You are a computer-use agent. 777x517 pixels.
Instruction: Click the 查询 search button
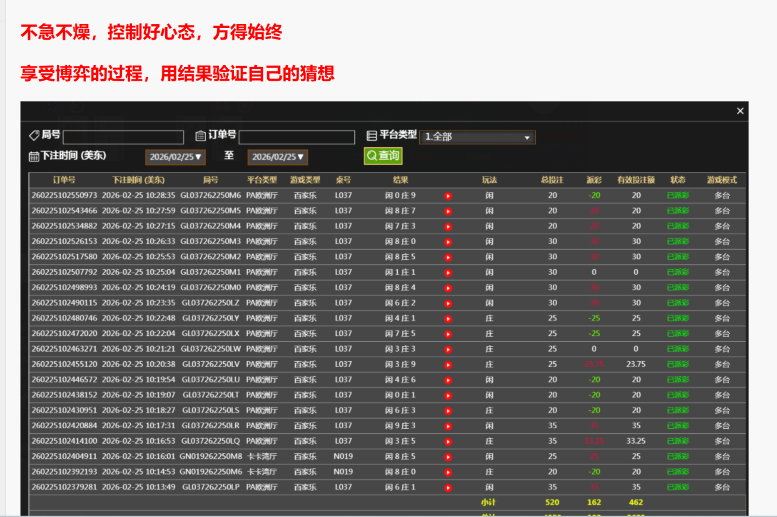[383, 156]
